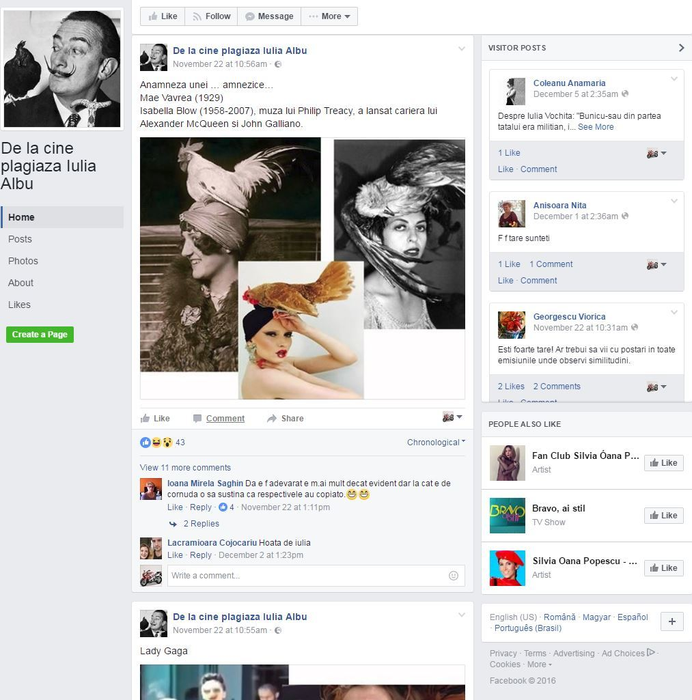This screenshot has width=692, height=700.
Task: Open the Bravo, ai stil page thumbnail
Action: [x=507, y=516]
